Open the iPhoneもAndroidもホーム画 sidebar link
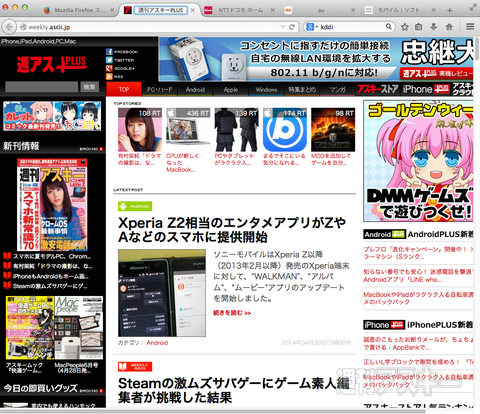Image resolution: width=480 pixels, height=414 pixels. (x=51, y=276)
